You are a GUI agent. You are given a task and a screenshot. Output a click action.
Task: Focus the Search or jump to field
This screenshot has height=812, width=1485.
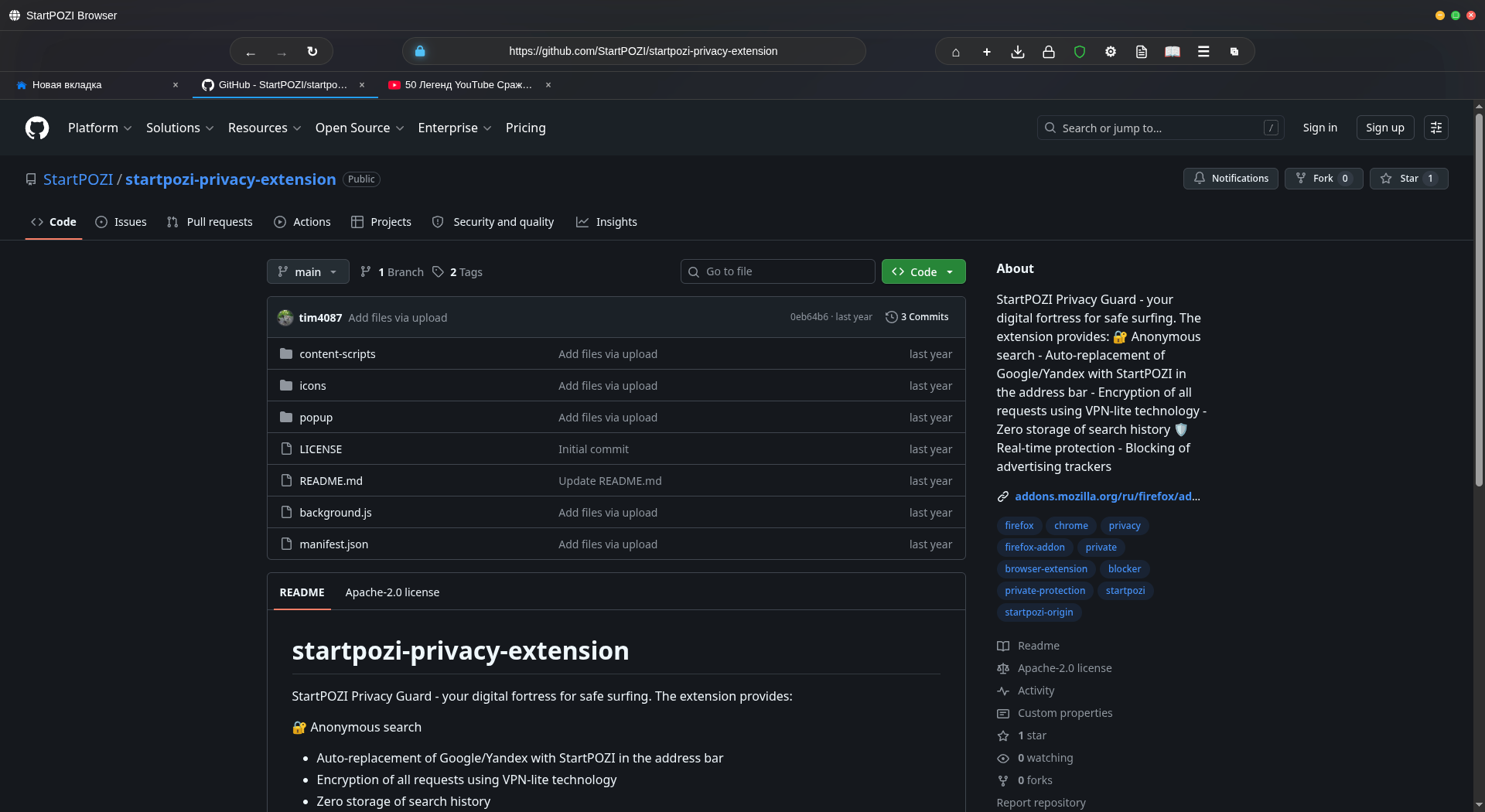(1160, 128)
